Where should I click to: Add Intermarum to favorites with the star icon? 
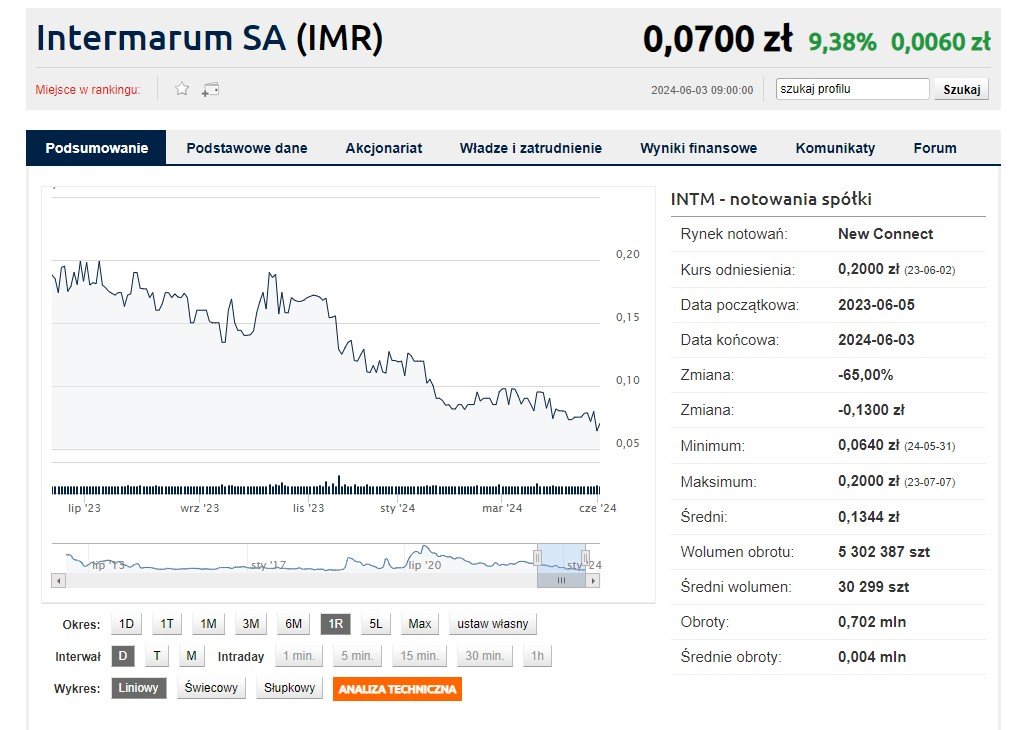click(x=182, y=89)
